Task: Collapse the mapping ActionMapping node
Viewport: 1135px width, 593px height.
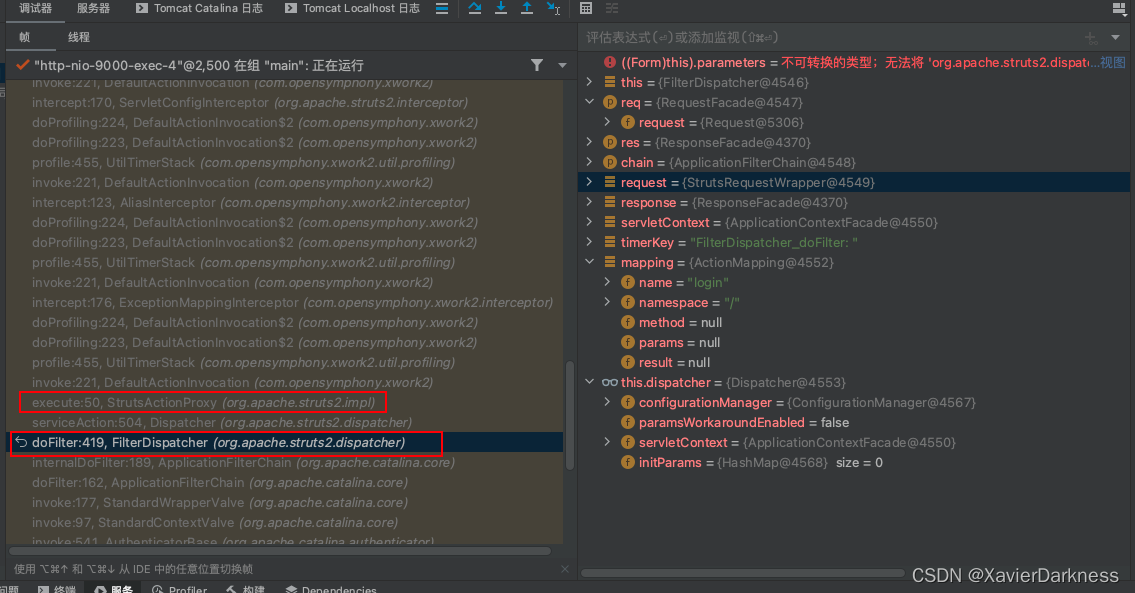Action: [x=589, y=262]
